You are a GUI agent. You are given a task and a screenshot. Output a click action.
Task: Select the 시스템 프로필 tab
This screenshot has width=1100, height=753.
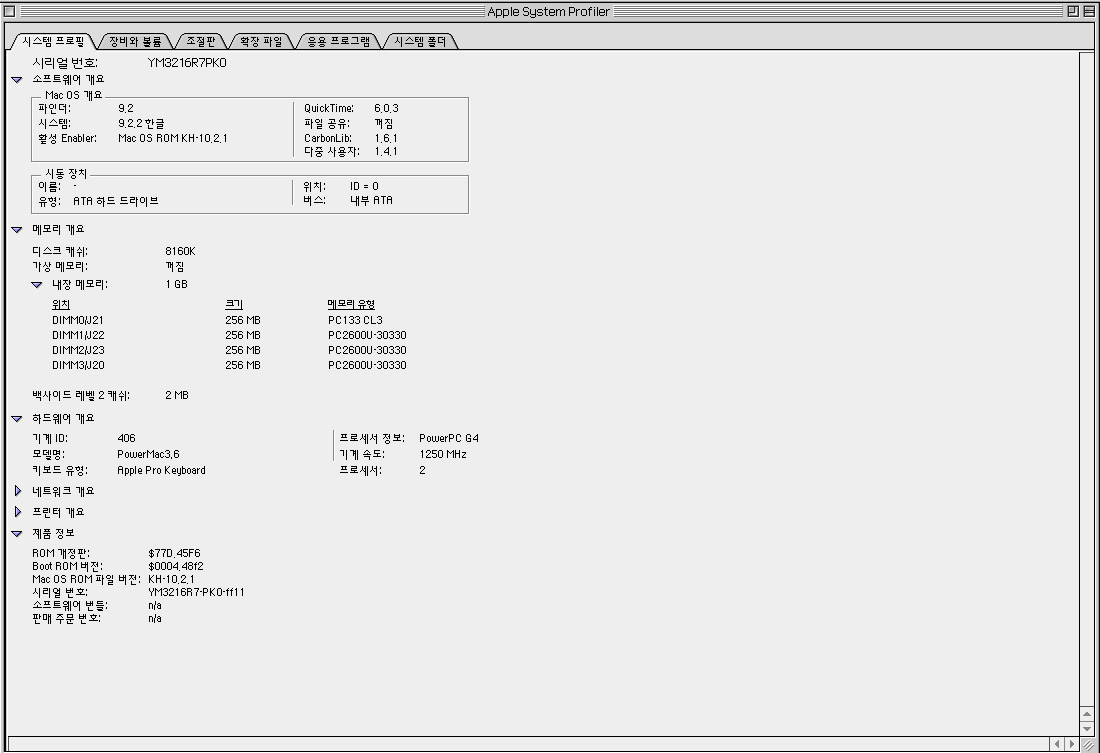click(x=53, y=42)
